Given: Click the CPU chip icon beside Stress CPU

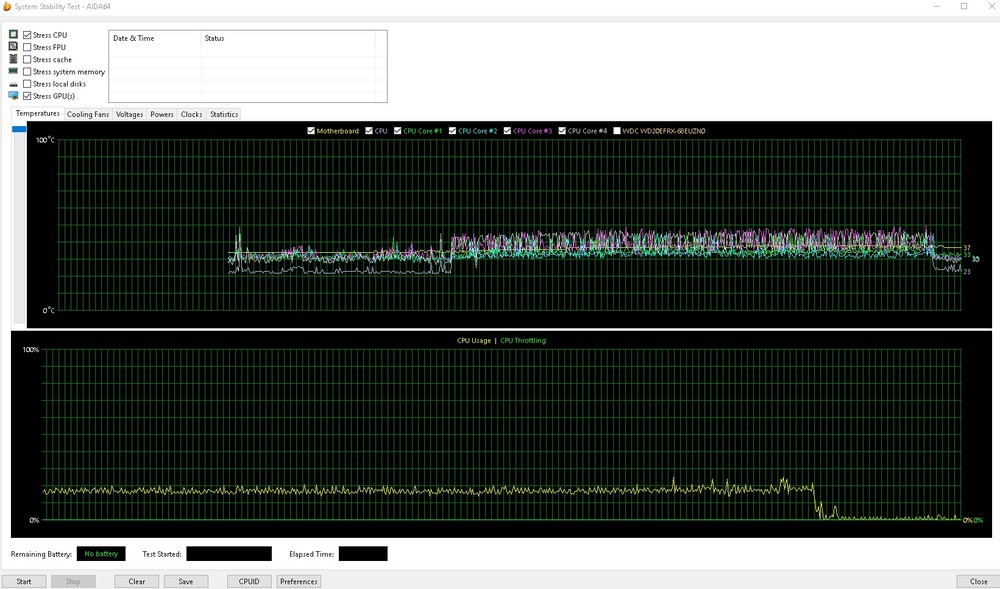Looking at the screenshot, I should coord(13,35).
